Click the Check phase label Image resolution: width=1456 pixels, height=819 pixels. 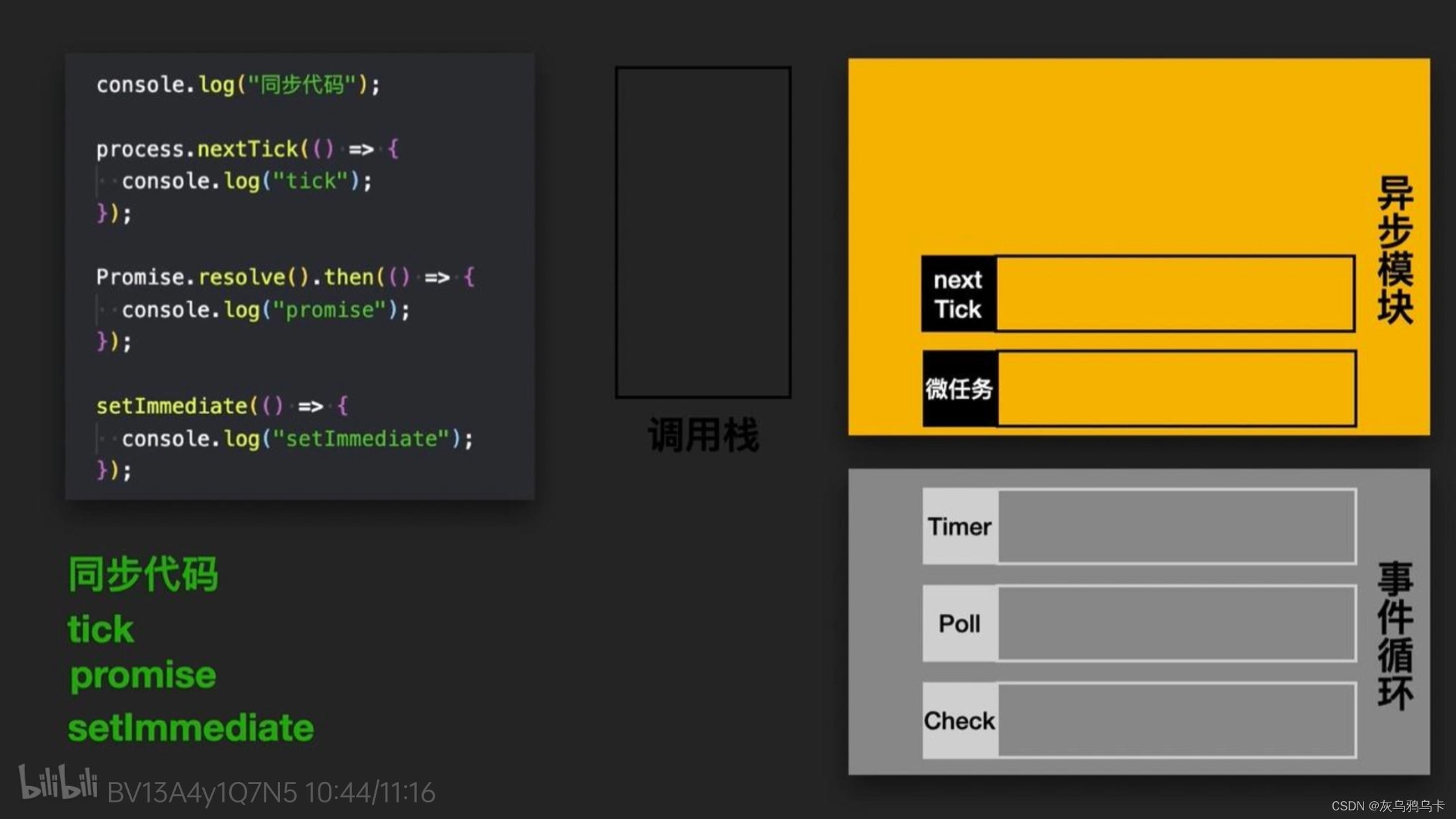pyautogui.click(x=959, y=720)
